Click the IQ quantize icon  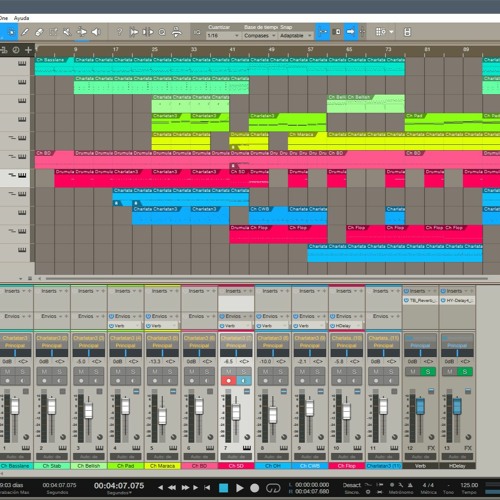click(x=197, y=32)
